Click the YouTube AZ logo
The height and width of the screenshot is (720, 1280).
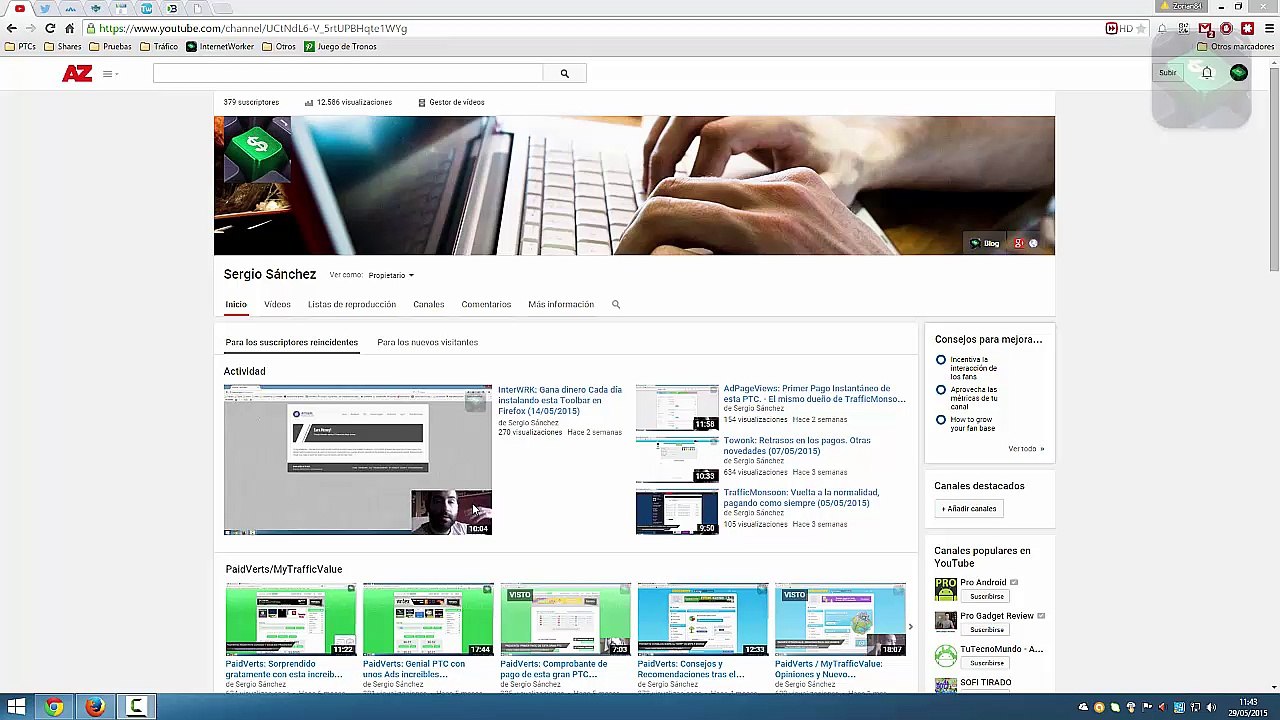[x=77, y=73]
